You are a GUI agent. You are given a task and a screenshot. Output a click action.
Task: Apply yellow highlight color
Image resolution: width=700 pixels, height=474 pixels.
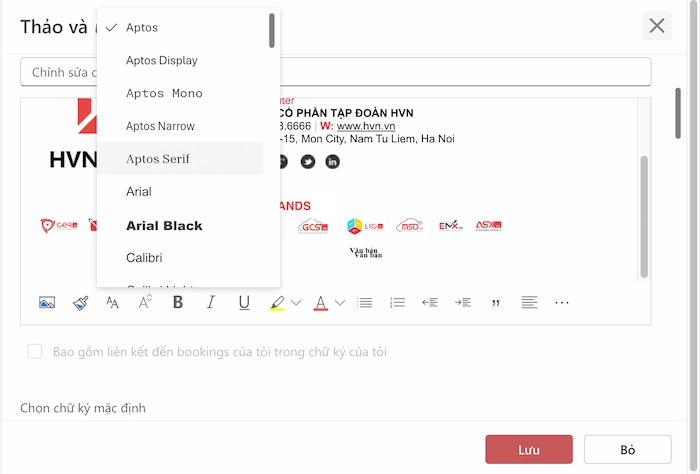click(x=277, y=303)
